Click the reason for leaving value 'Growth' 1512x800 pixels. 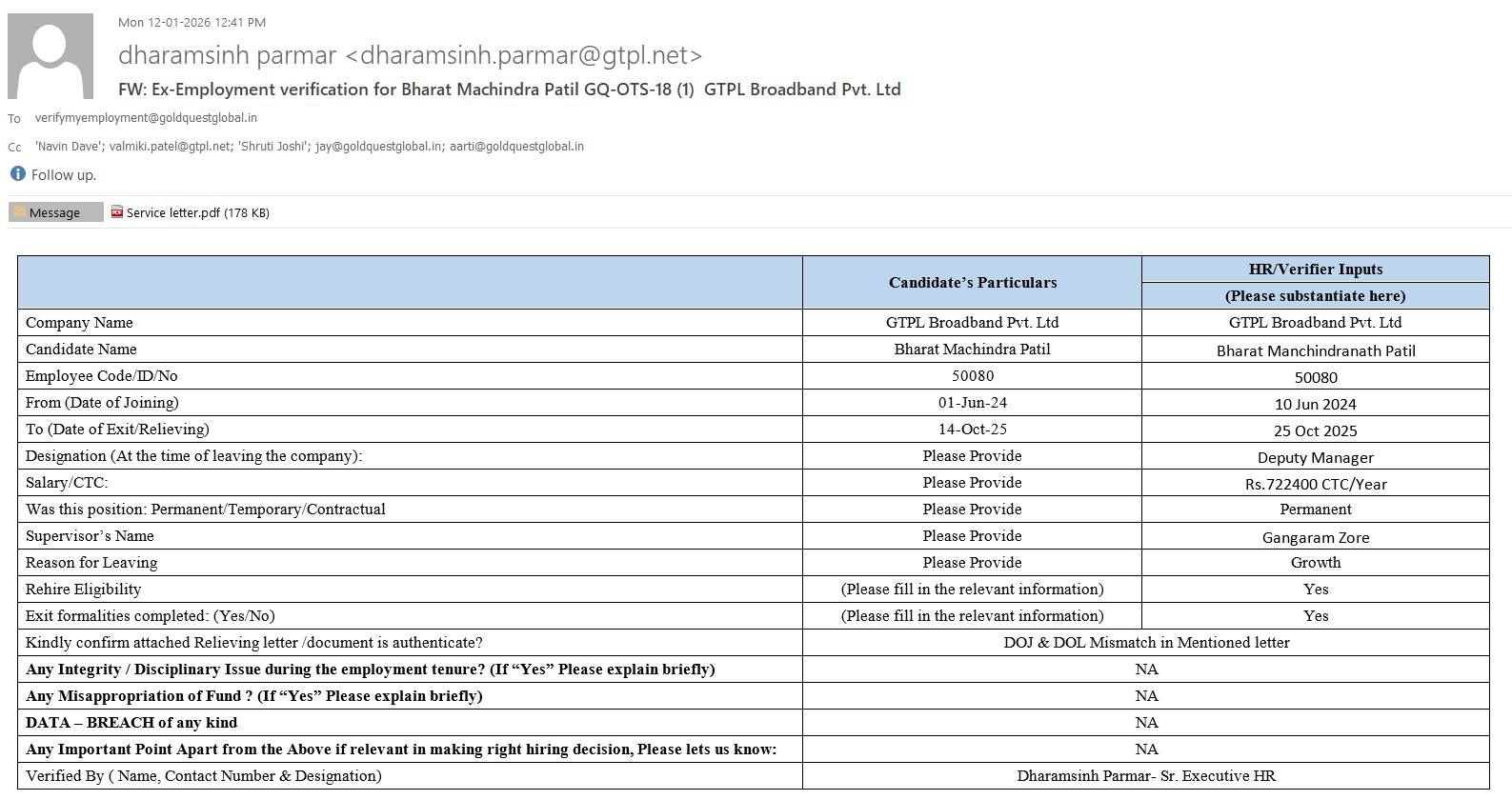point(1316,563)
